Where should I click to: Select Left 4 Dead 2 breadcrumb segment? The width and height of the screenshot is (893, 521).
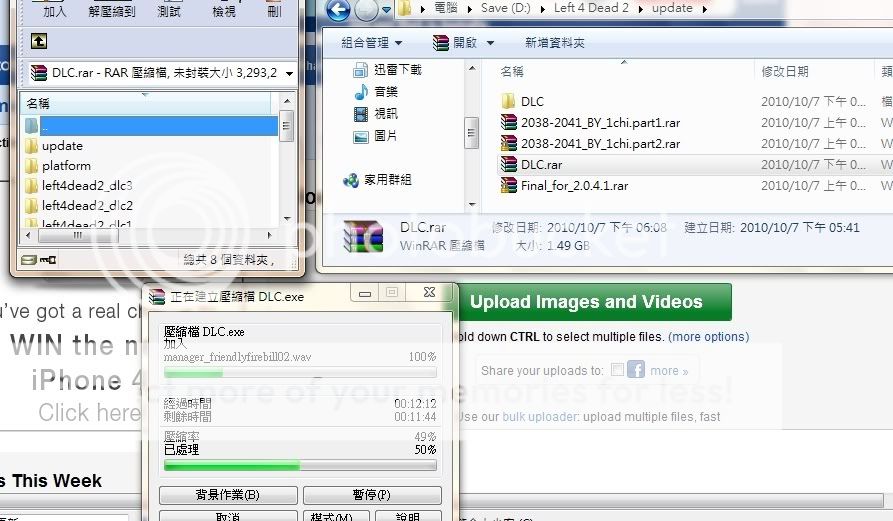coord(590,8)
